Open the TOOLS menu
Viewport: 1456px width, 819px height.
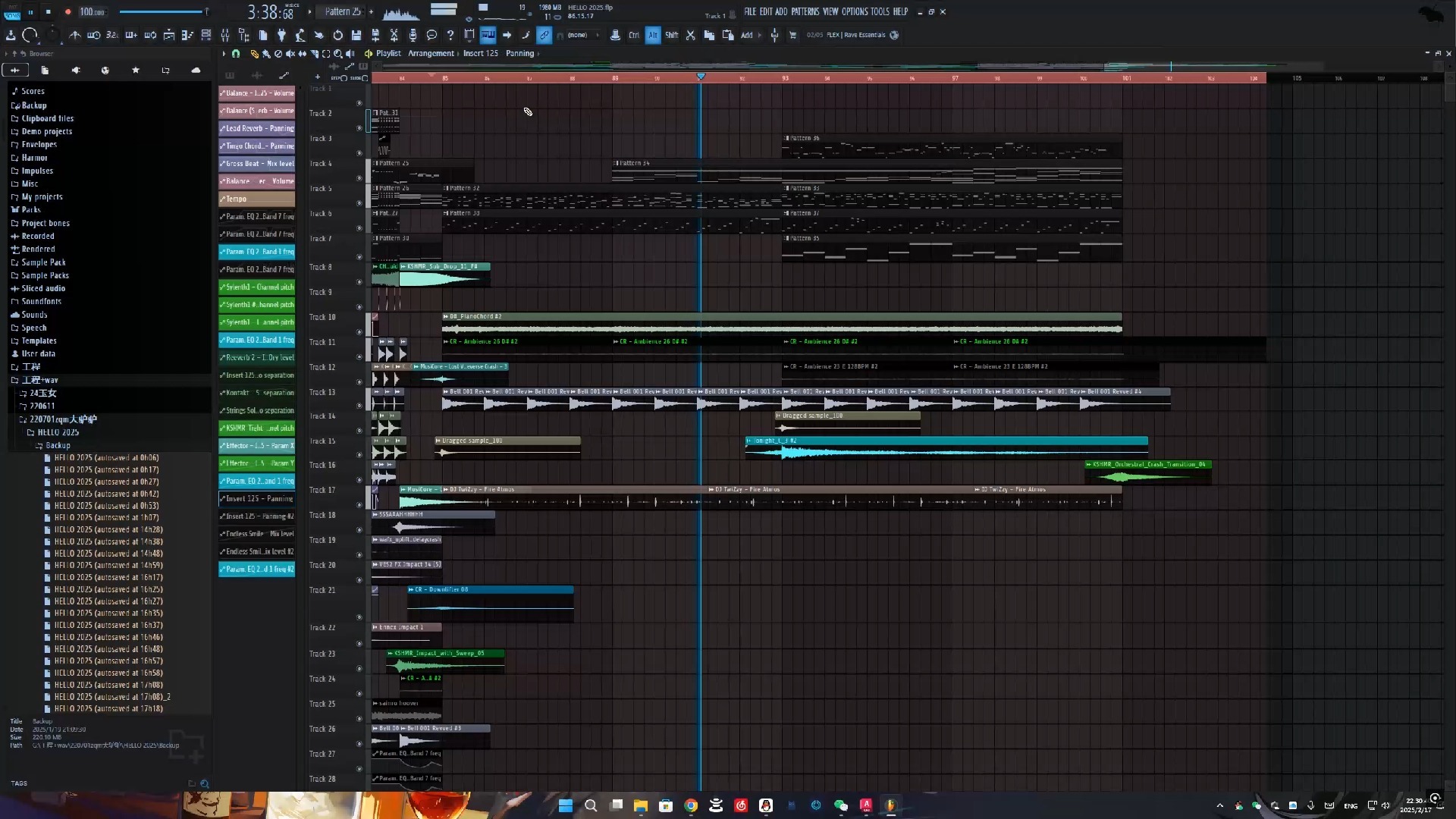pyautogui.click(x=880, y=11)
